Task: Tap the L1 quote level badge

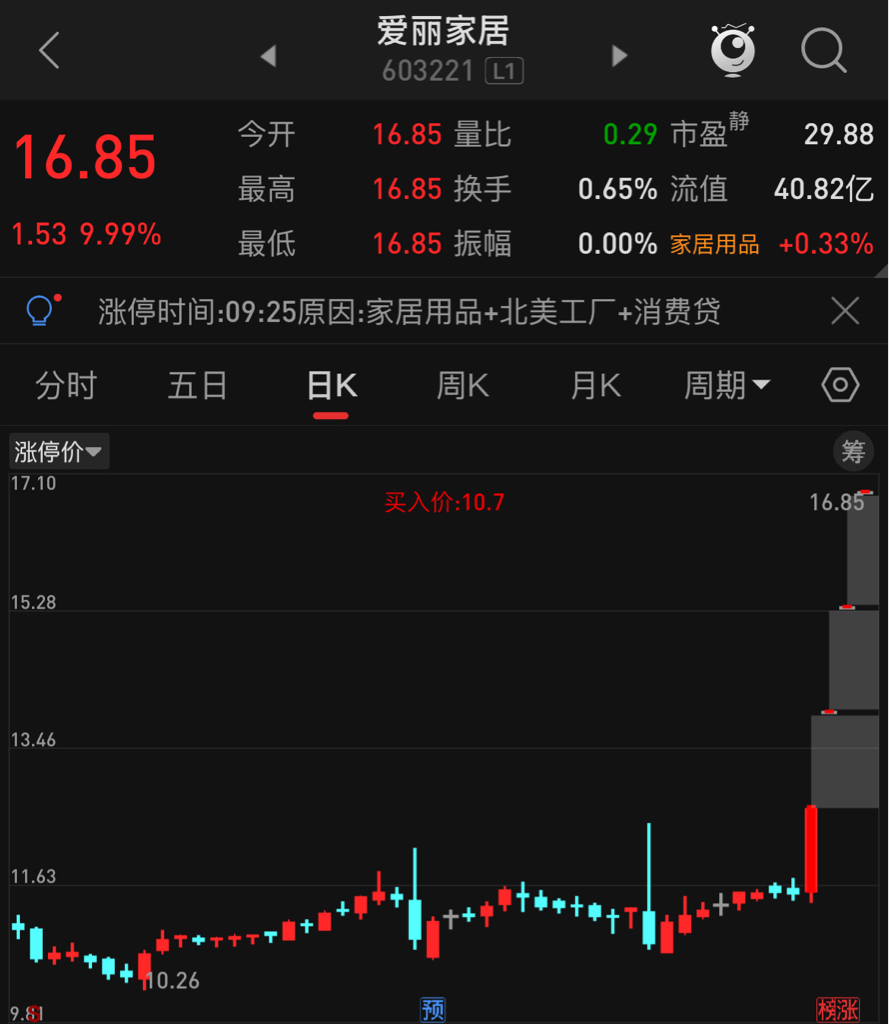Action: 504,71
